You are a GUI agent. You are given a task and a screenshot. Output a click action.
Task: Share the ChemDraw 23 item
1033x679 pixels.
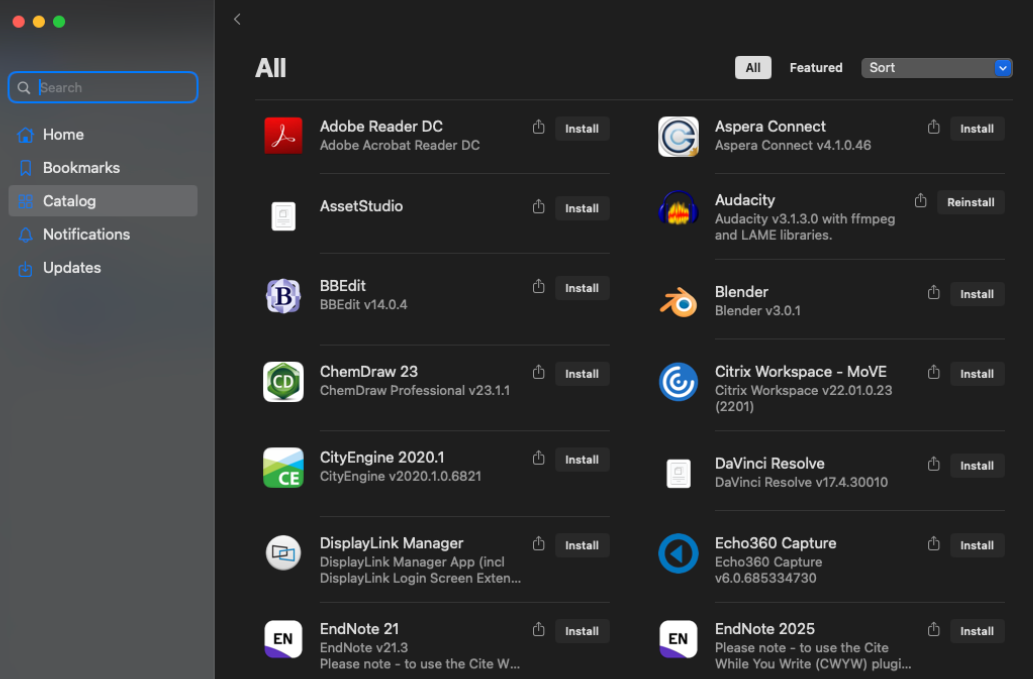(539, 372)
